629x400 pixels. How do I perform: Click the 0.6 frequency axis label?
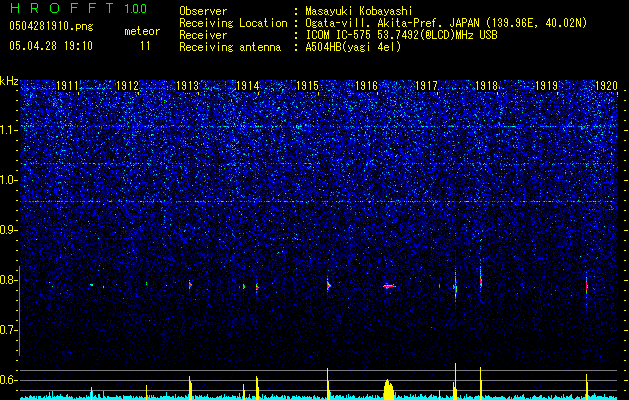click(9, 380)
